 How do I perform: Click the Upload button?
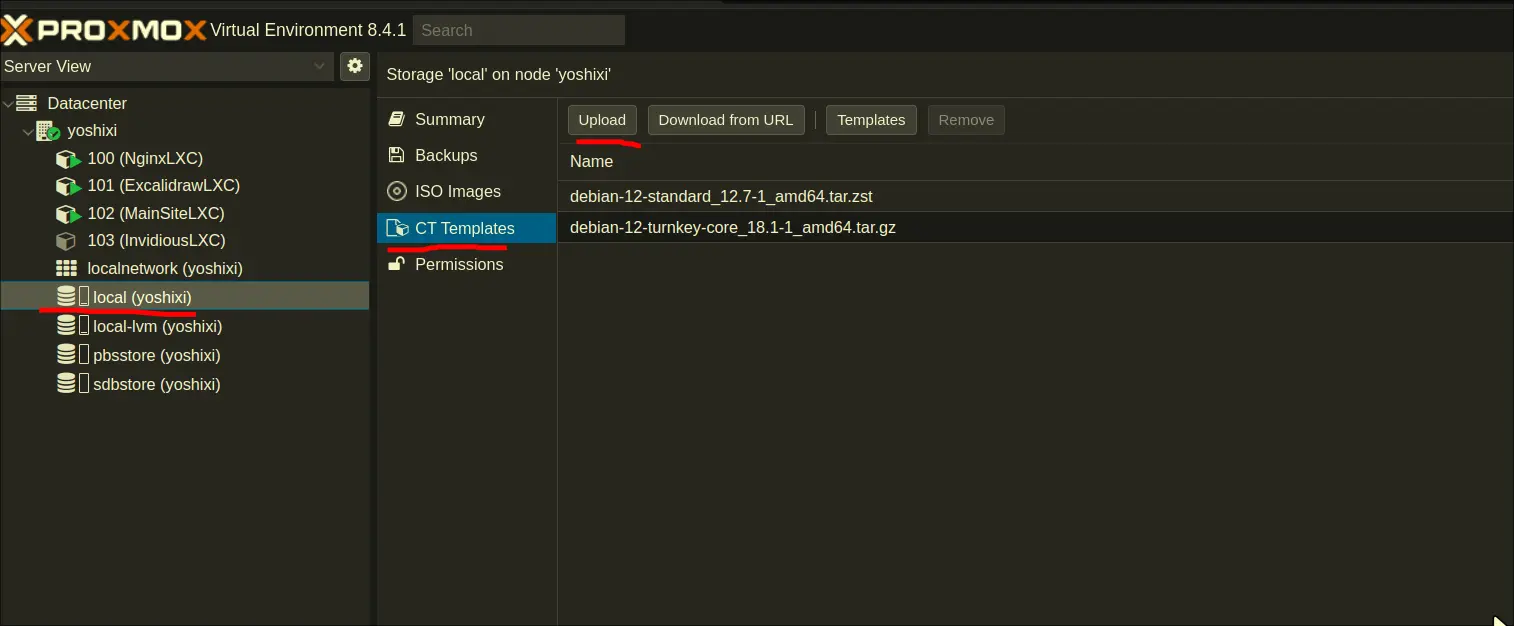coord(602,120)
